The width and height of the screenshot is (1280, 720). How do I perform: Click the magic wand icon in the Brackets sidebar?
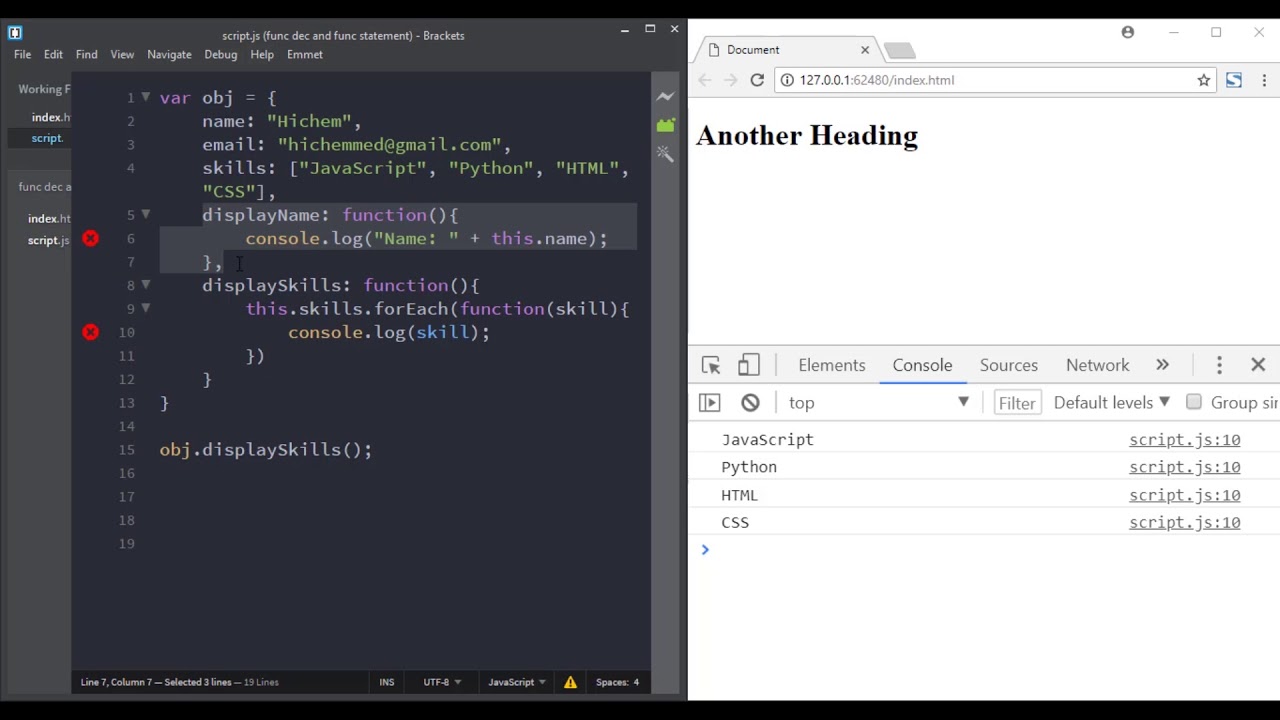click(x=665, y=154)
